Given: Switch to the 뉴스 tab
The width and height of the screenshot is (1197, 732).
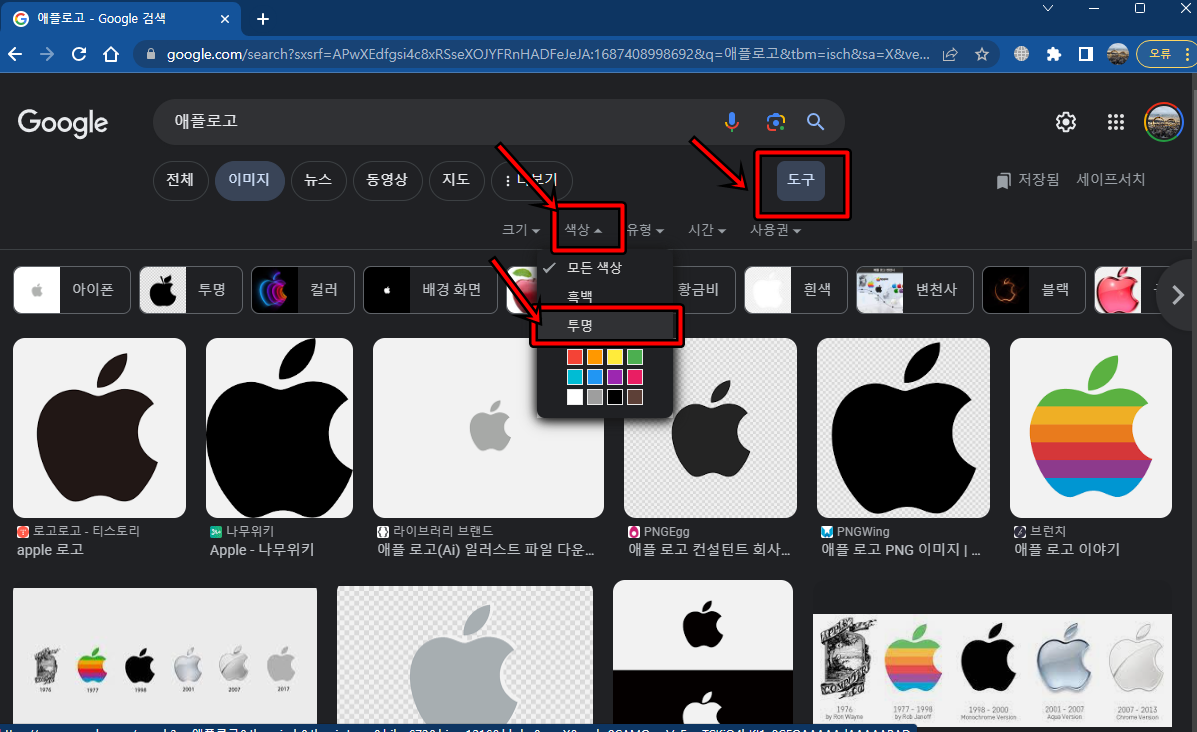Looking at the screenshot, I should pyautogui.click(x=318, y=180).
